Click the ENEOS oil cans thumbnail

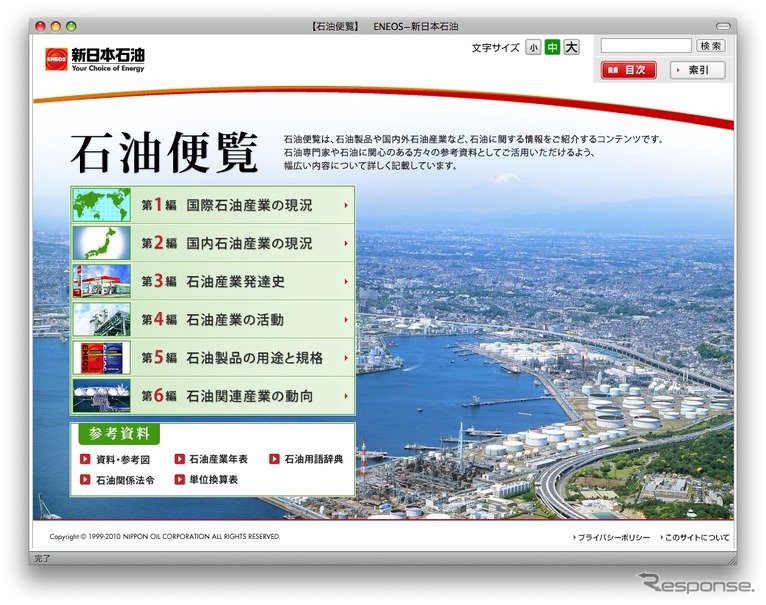102,358
